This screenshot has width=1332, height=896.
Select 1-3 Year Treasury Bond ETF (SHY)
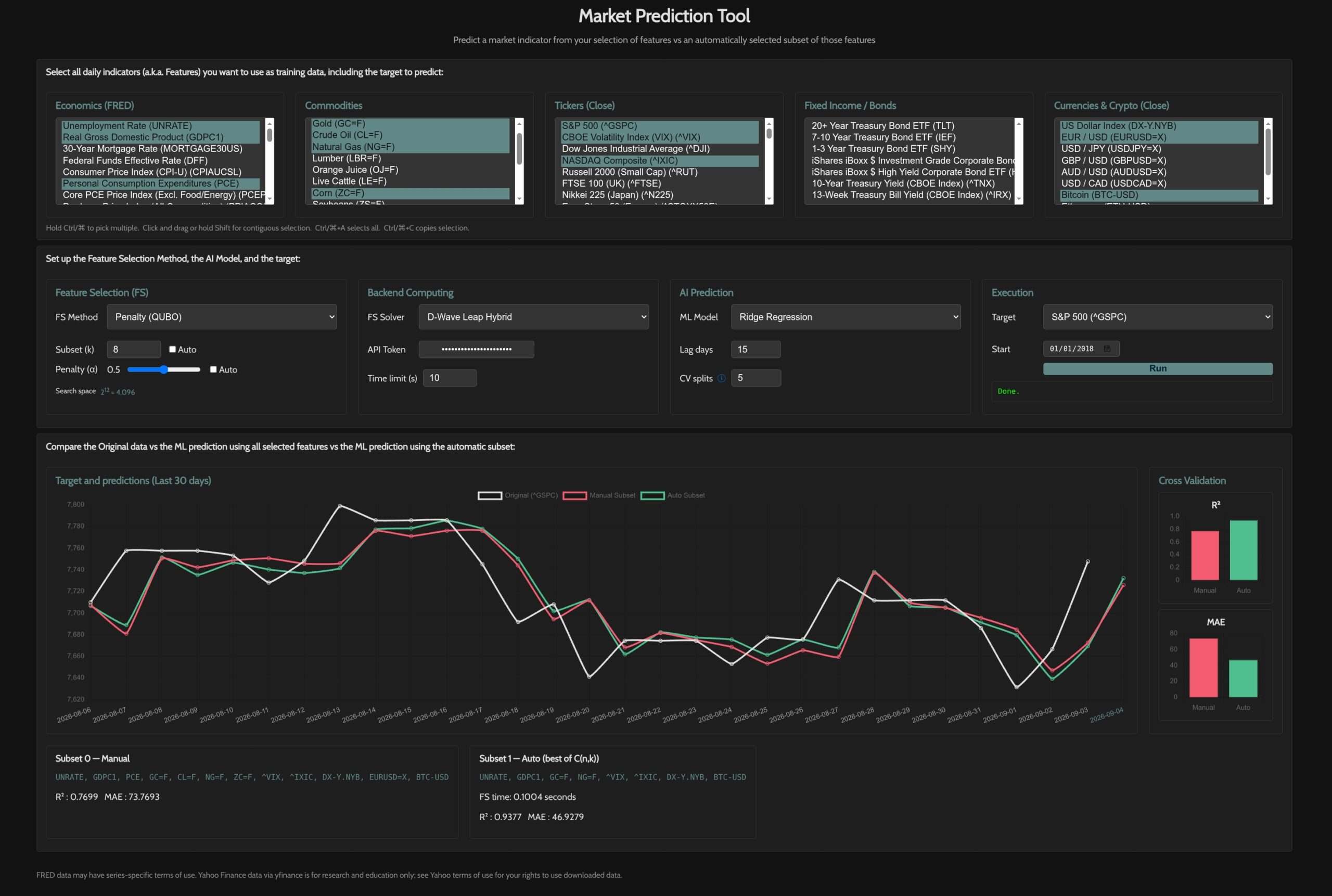click(x=910, y=149)
